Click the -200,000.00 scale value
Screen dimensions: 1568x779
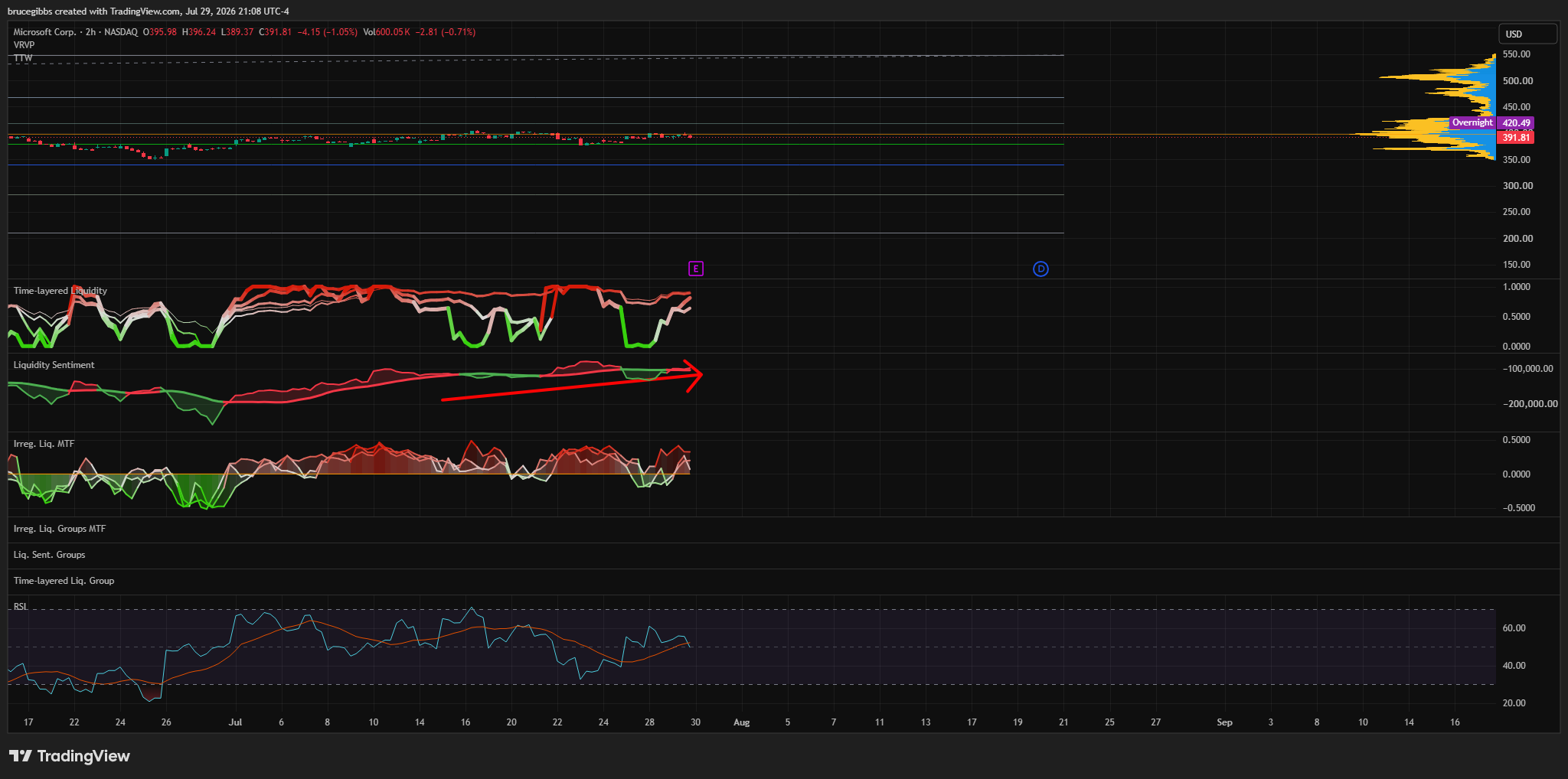[x=1530, y=404]
